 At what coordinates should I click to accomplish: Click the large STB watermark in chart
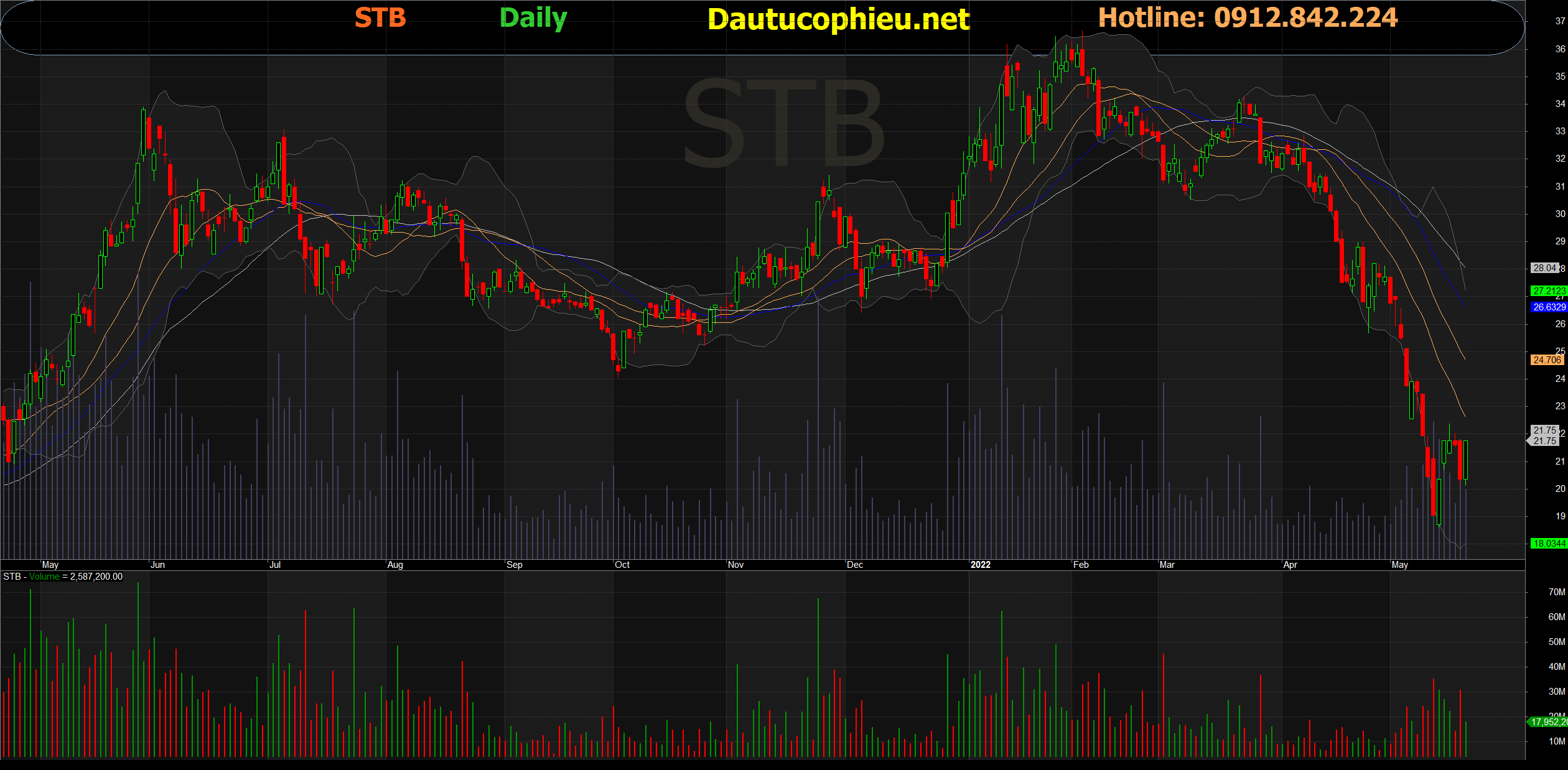[783, 123]
